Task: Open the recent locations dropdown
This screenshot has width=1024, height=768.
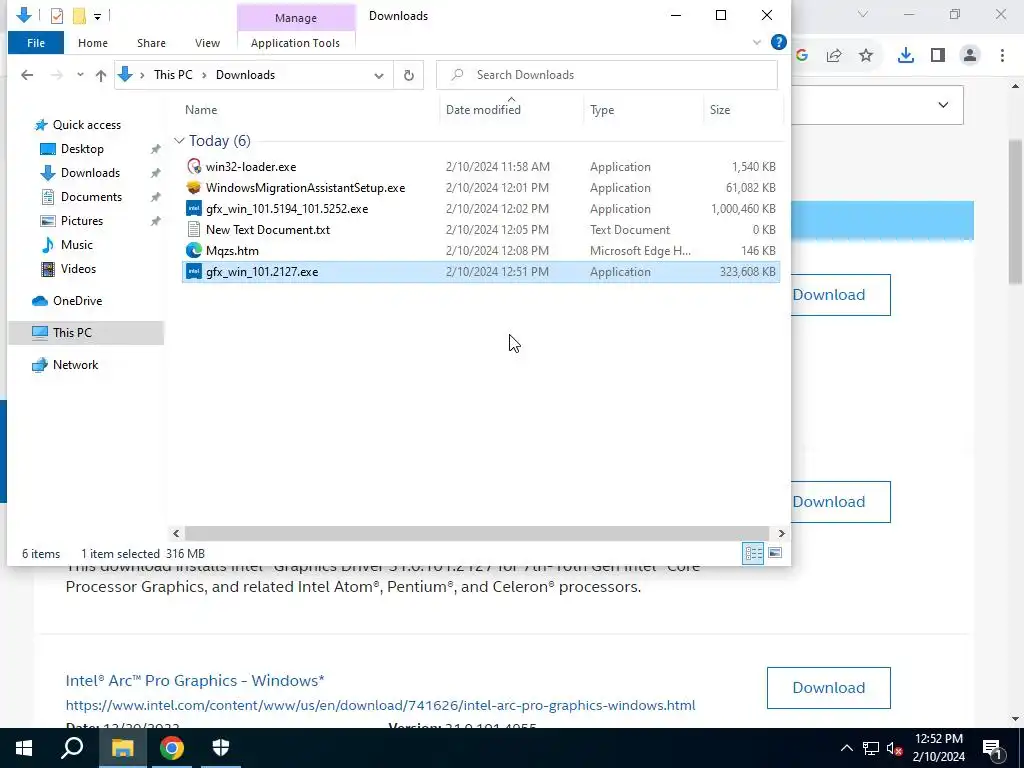Action: click(x=80, y=75)
